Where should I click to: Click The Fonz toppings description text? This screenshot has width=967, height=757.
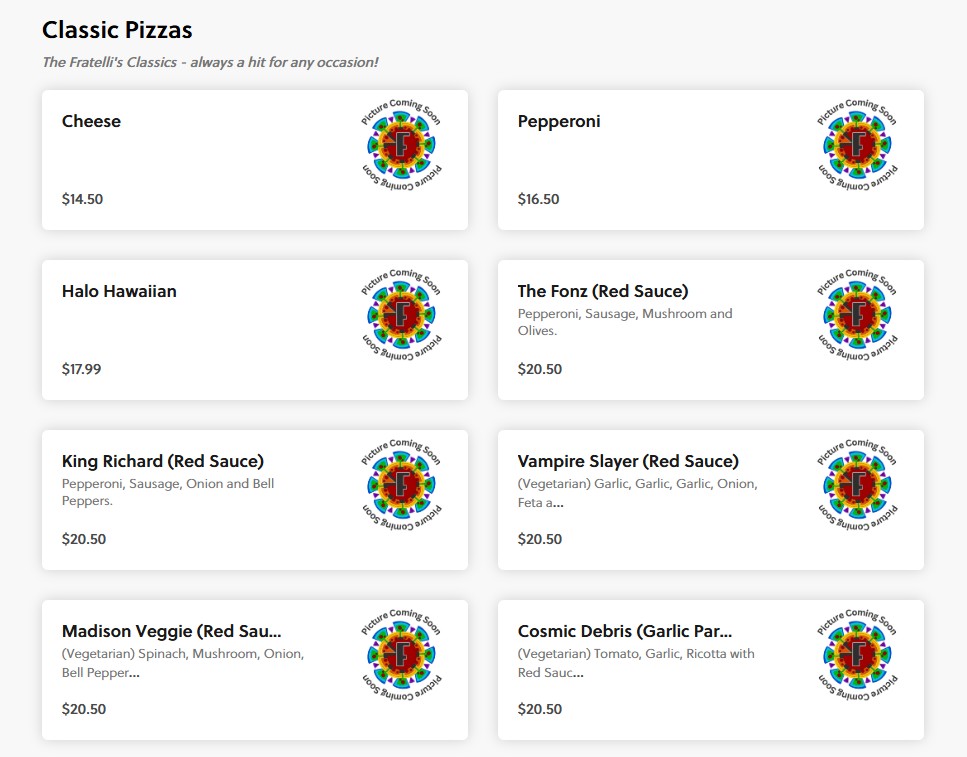625,322
